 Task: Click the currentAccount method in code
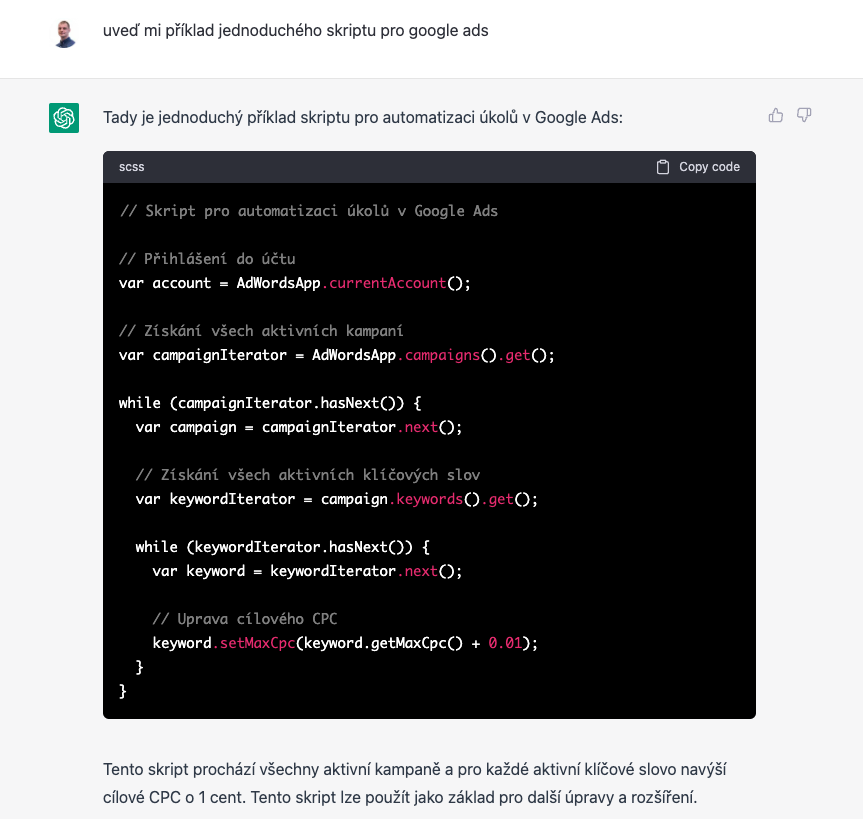384,283
